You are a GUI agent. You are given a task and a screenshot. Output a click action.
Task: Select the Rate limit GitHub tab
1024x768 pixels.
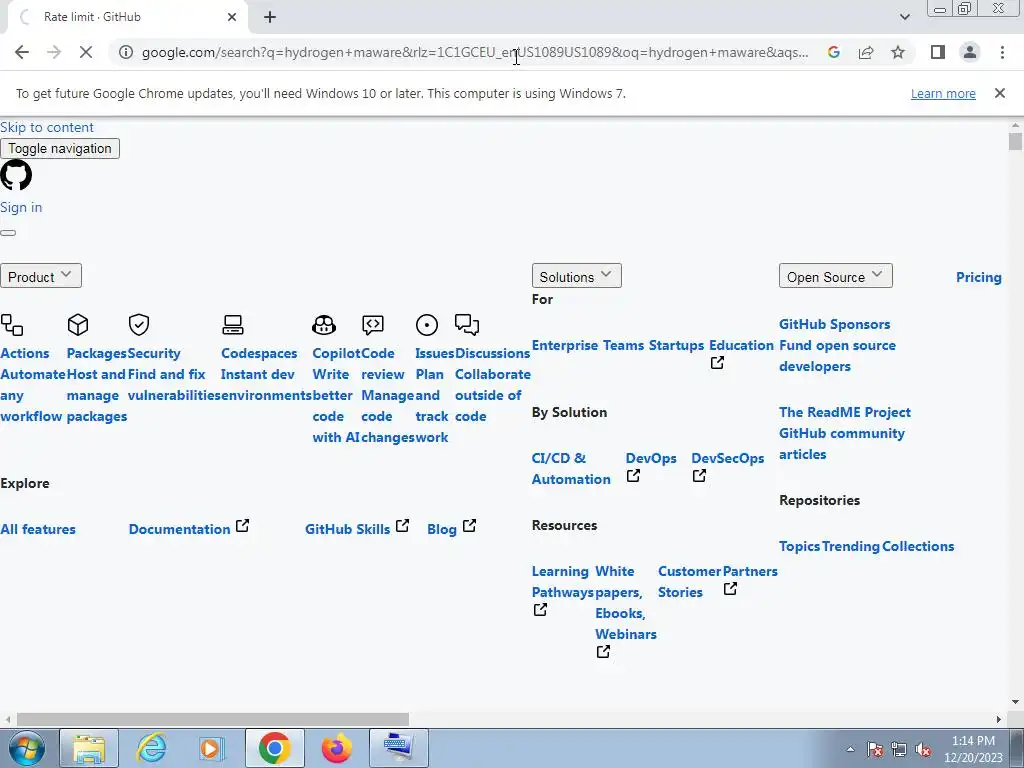click(x=127, y=17)
